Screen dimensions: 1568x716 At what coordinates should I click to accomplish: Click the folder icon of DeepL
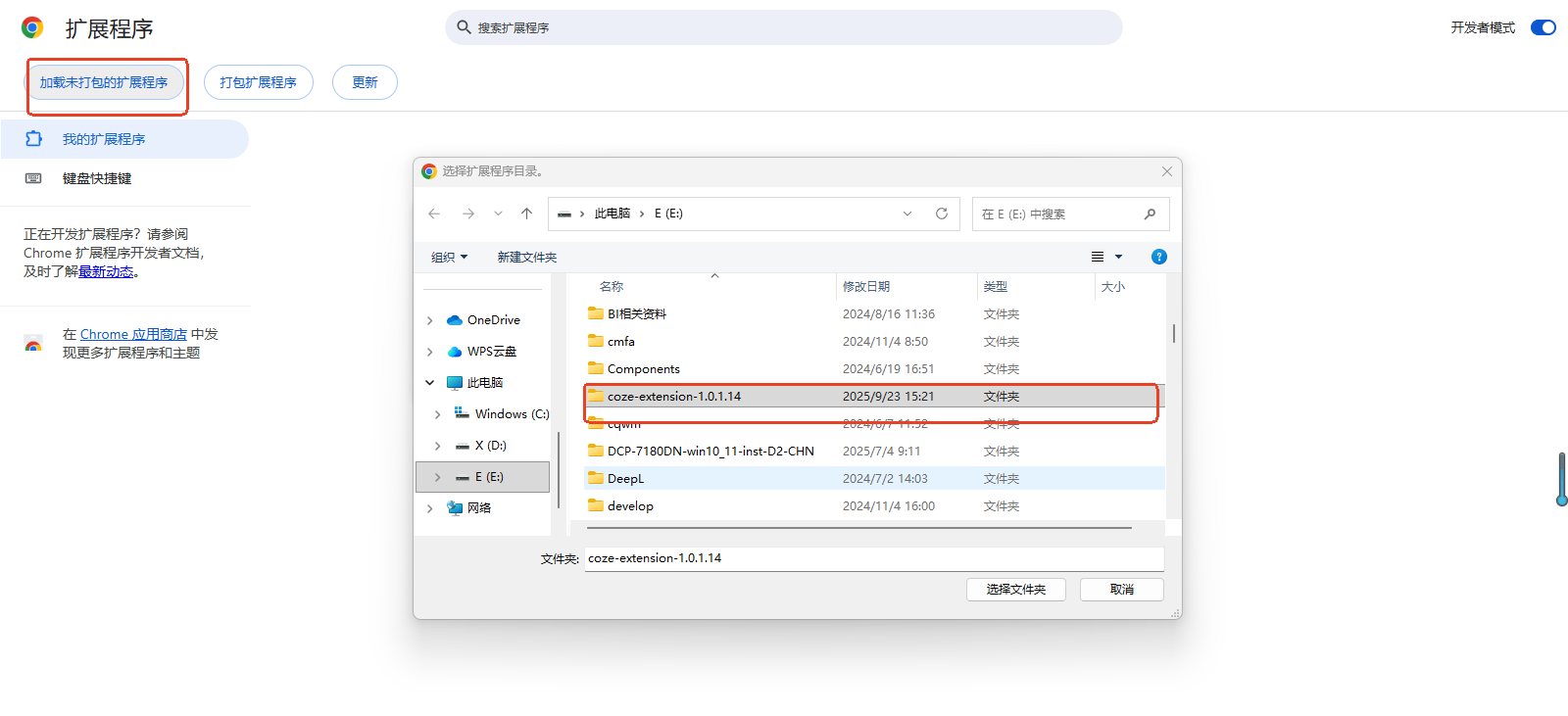pyautogui.click(x=596, y=478)
